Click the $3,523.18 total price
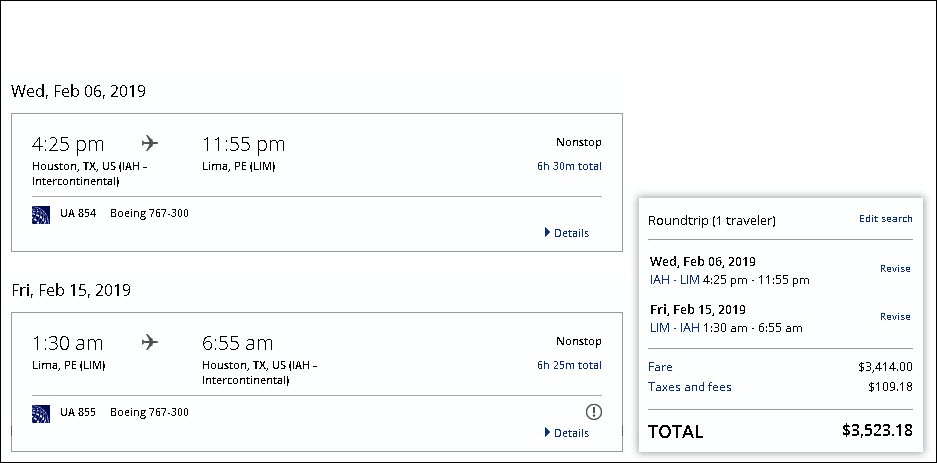Image resolution: width=937 pixels, height=463 pixels. [877, 432]
